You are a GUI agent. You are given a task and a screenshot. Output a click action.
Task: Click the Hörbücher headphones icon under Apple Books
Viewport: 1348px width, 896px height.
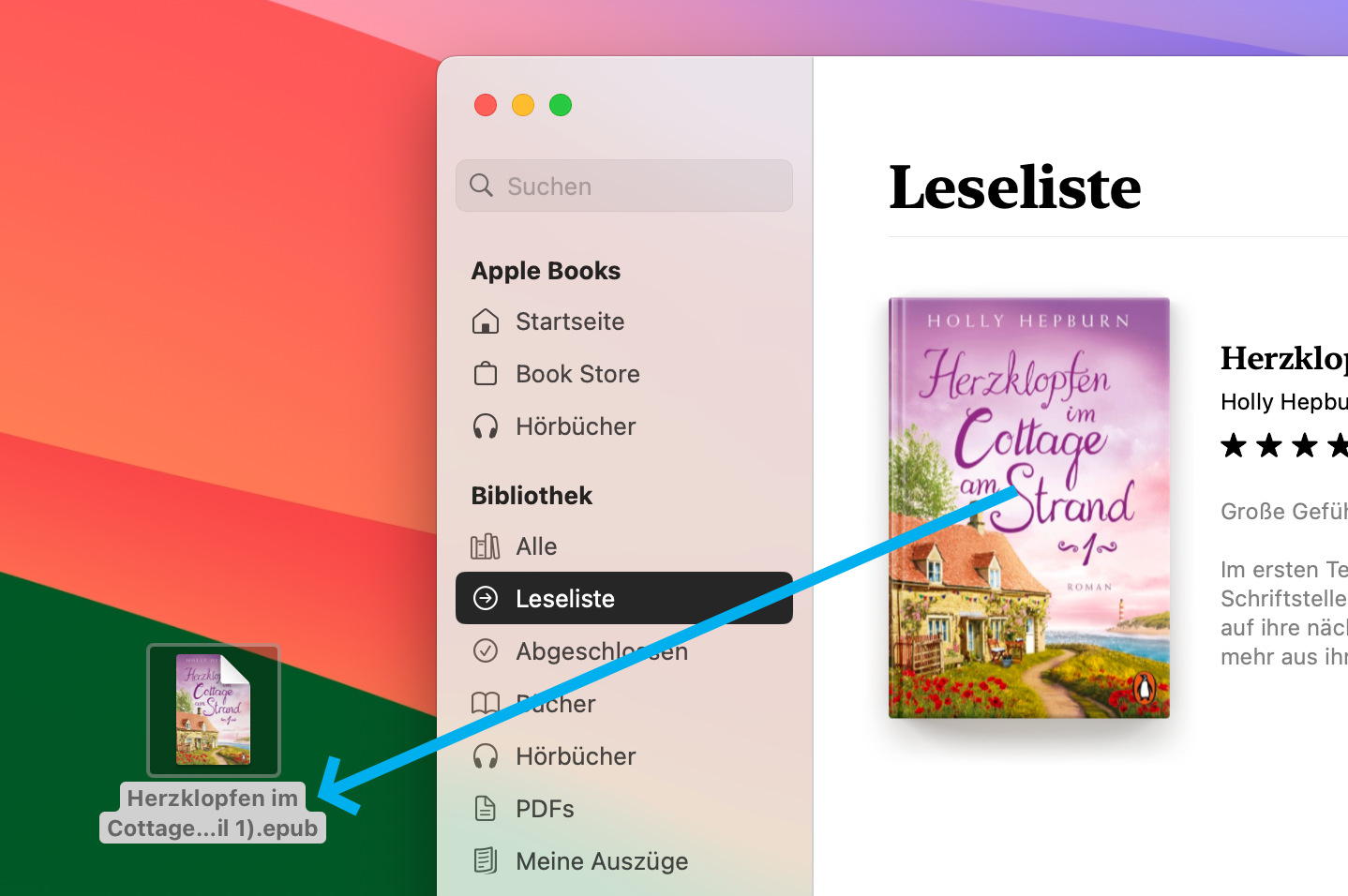pyautogui.click(x=486, y=426)
